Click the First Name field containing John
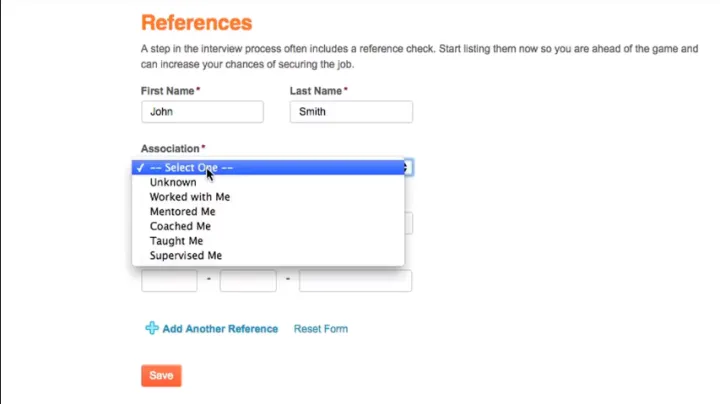 click(202, 112)
